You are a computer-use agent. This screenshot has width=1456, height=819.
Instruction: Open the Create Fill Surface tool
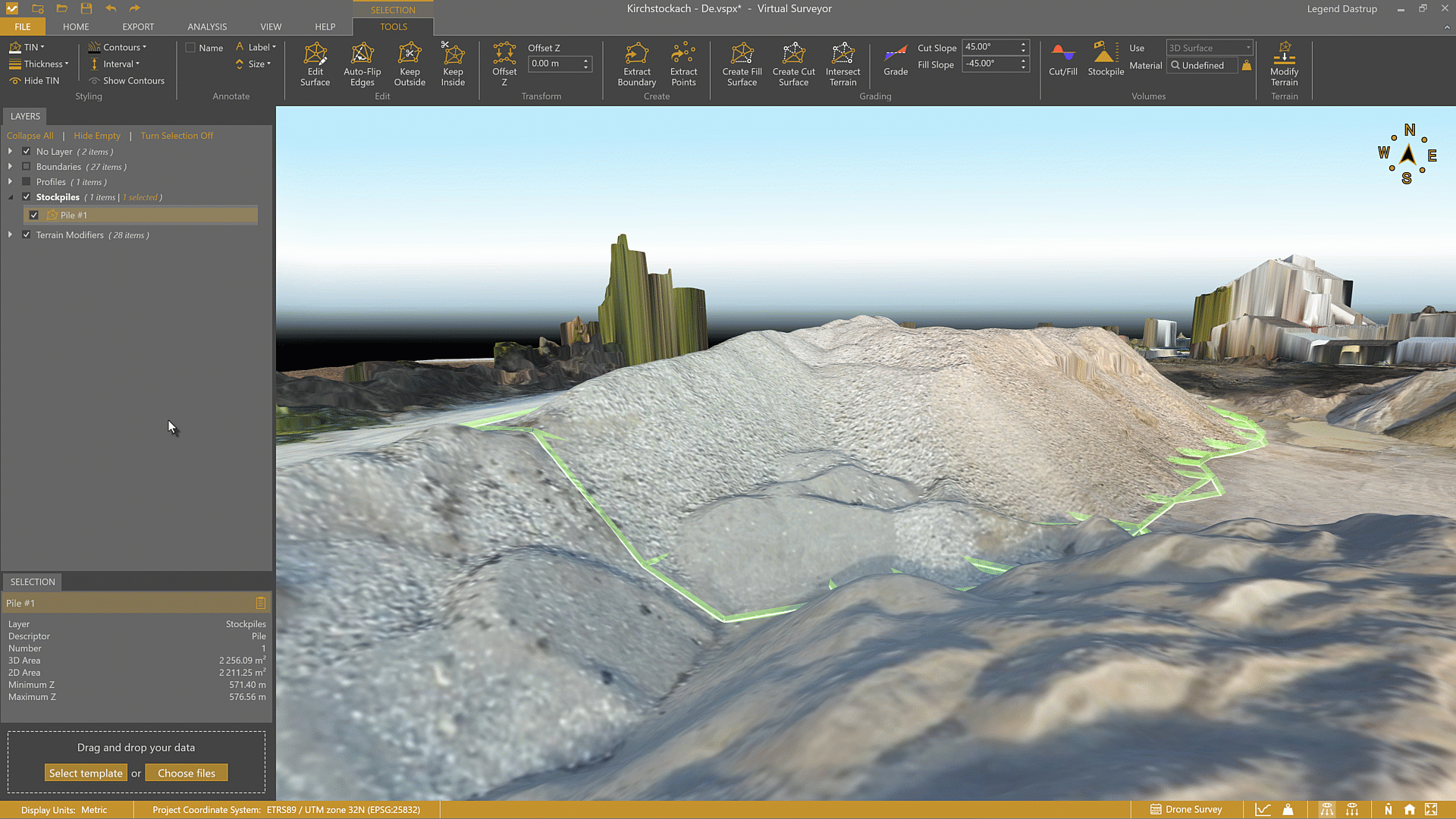pos(741,64)
